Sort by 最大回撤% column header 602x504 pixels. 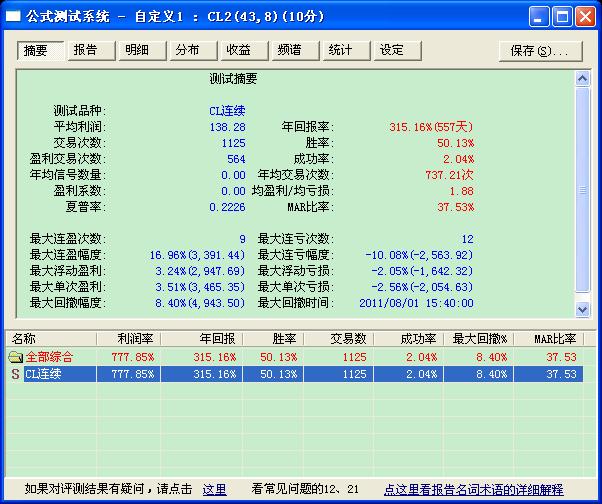pos(480,338)
